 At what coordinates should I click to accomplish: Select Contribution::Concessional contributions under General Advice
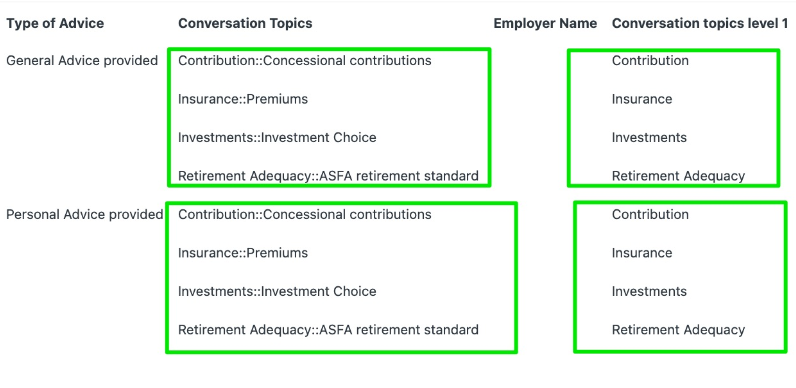point(305,60)
